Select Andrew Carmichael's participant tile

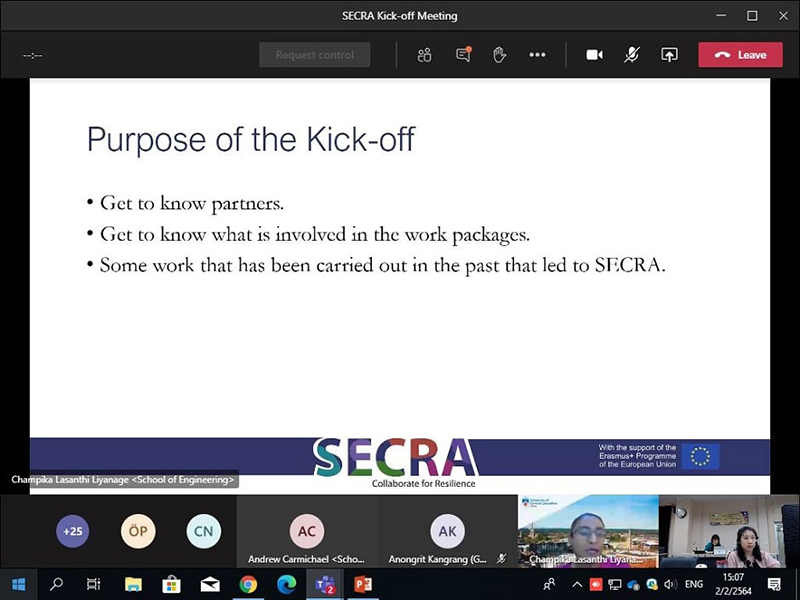point(307,531)
